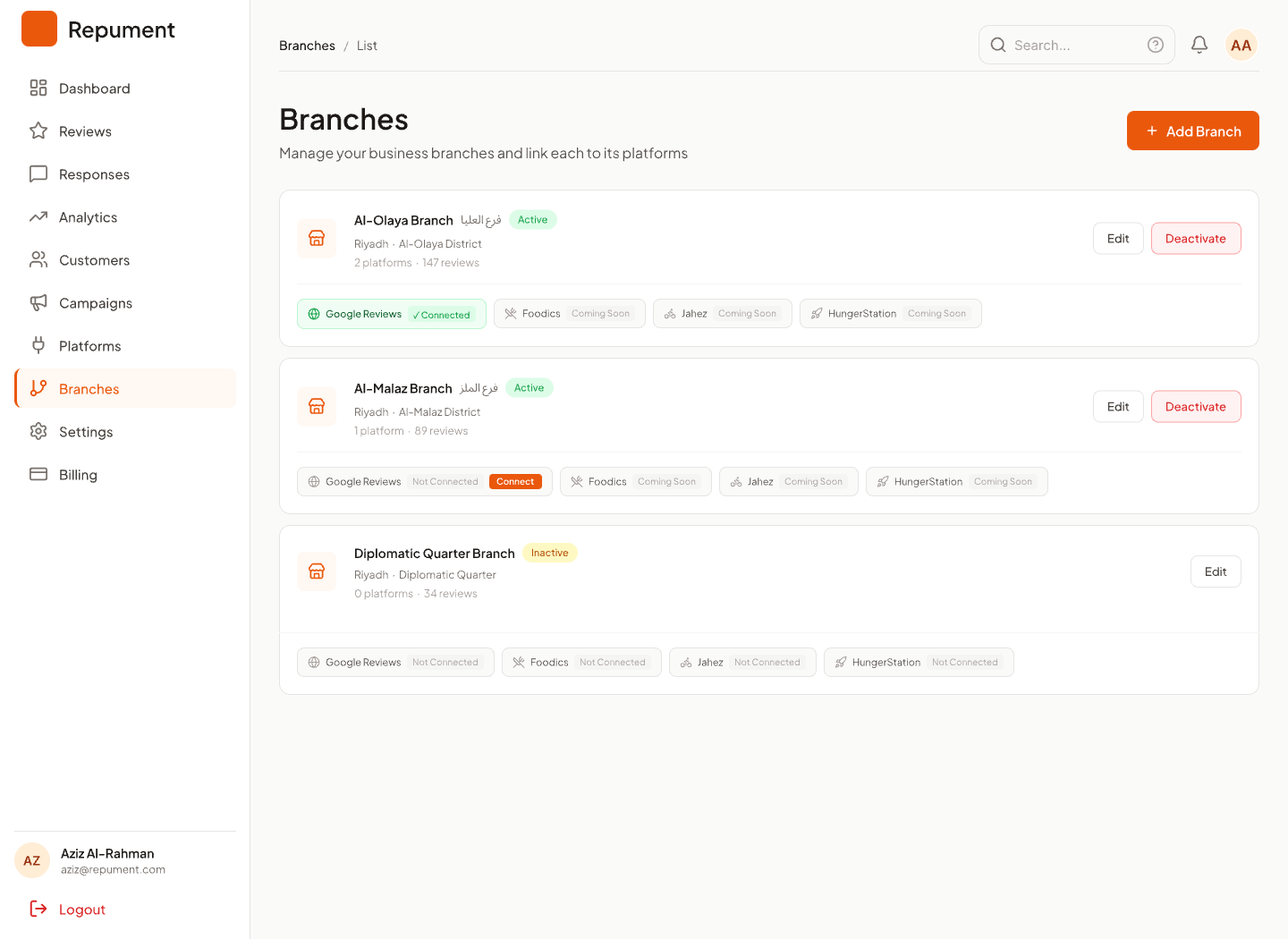1288x939 pixels.
Task: Deactivate the Al-Malaz Branch
Action: tap(1196, 407)
